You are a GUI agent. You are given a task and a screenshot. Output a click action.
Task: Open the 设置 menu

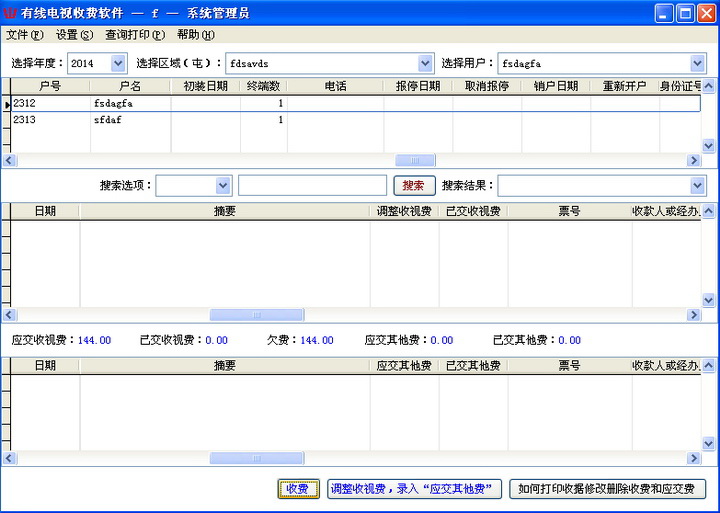pos(74,34)
